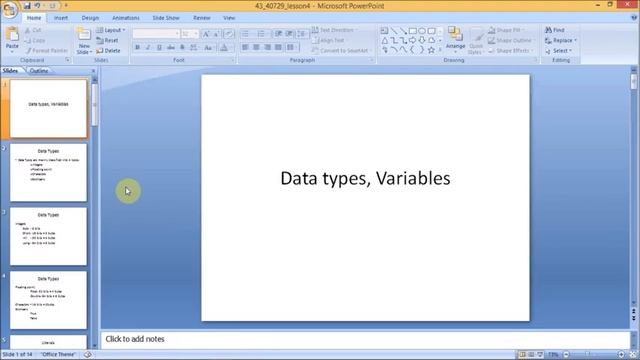Open the Slide Show ribbon tab
The height and width of the screenshot is (360, 640).
click(166, 18)
